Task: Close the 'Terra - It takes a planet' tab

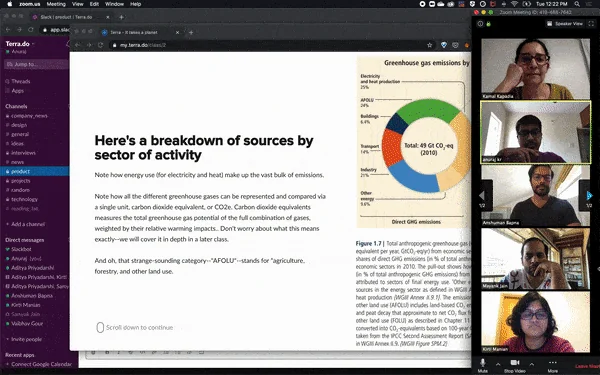Action: coord(177,33)
